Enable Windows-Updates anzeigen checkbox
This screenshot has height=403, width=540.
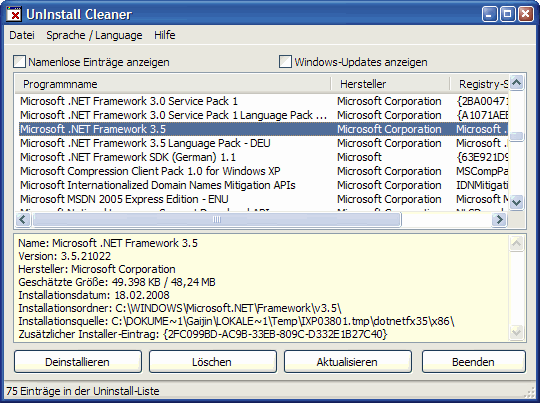(285, 62)
